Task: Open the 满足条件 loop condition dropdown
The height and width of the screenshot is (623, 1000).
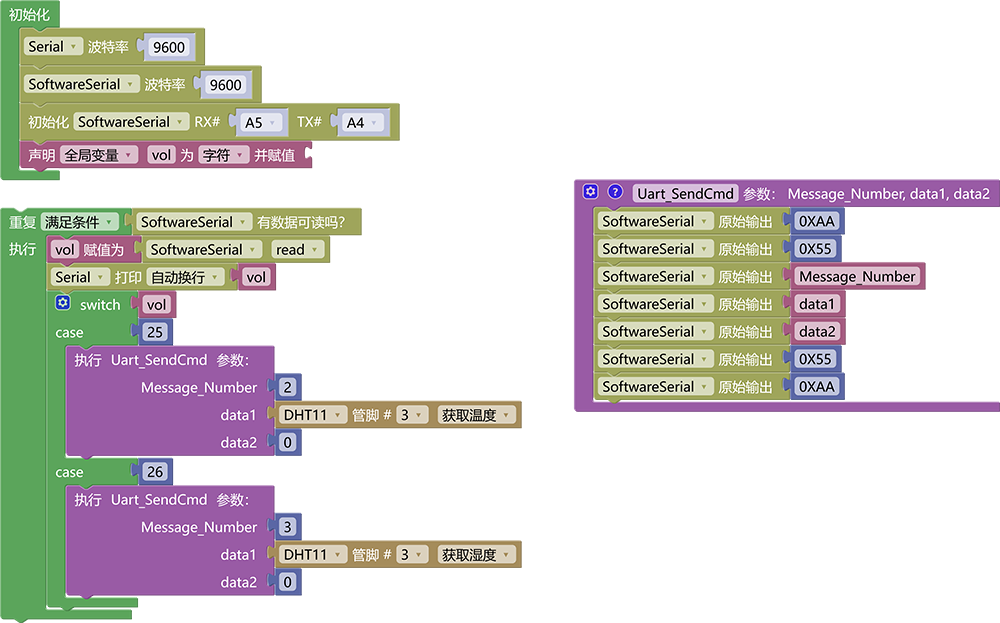Action: coord(80,222)
